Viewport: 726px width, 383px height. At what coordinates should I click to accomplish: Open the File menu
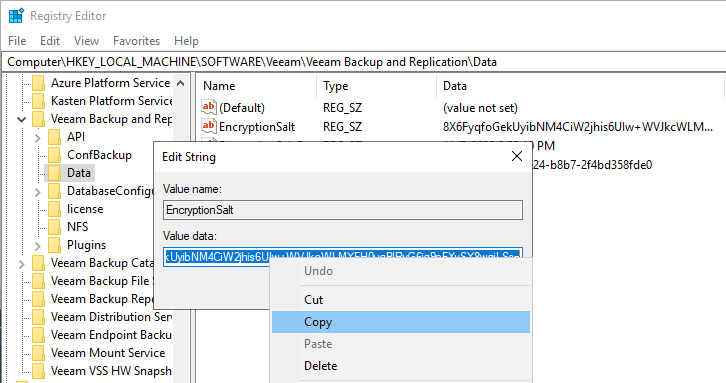coord(17,41)
